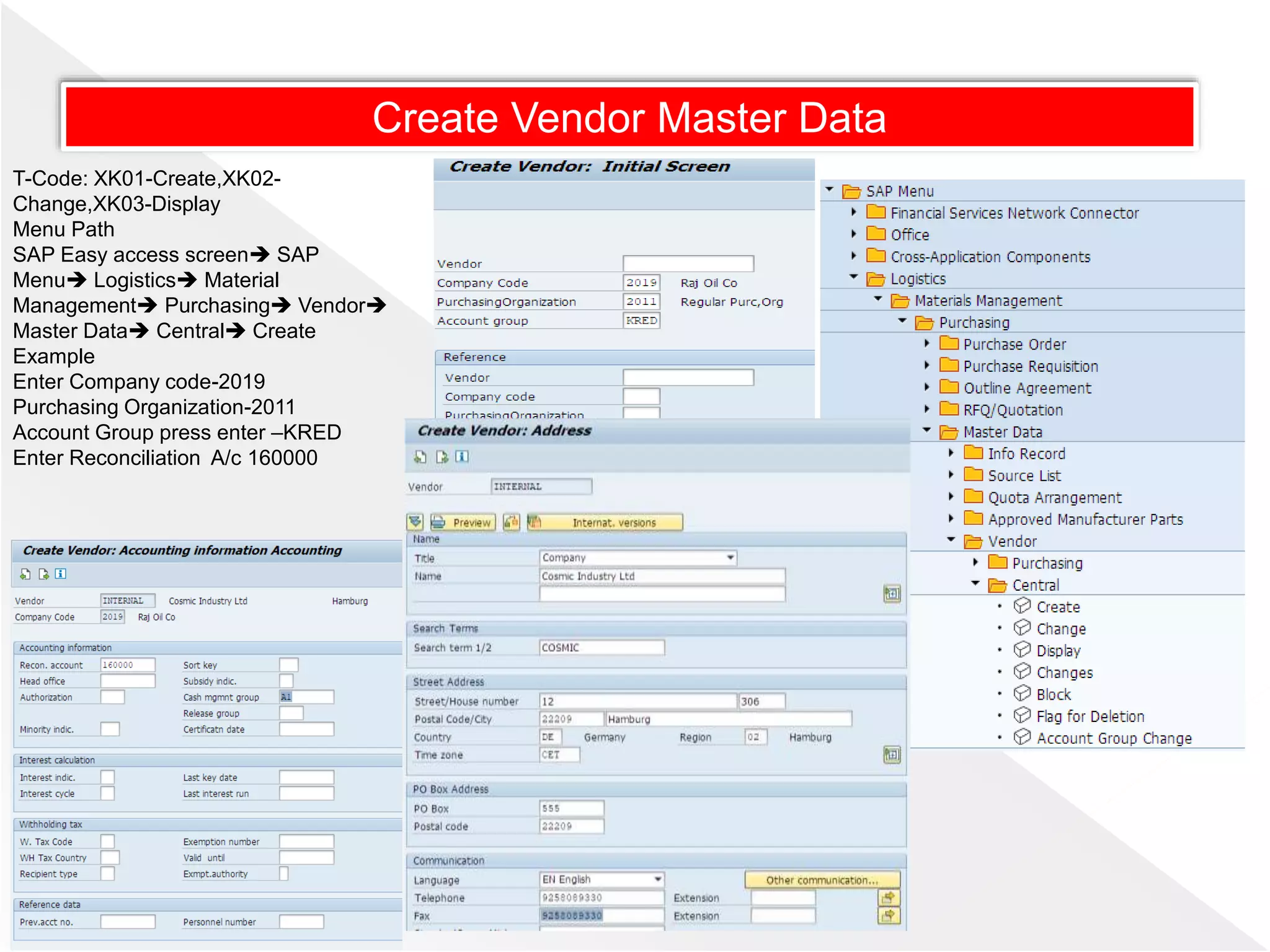Click the Sort key input field
This screenshot has height=952, width=1270.
(288, 664)
